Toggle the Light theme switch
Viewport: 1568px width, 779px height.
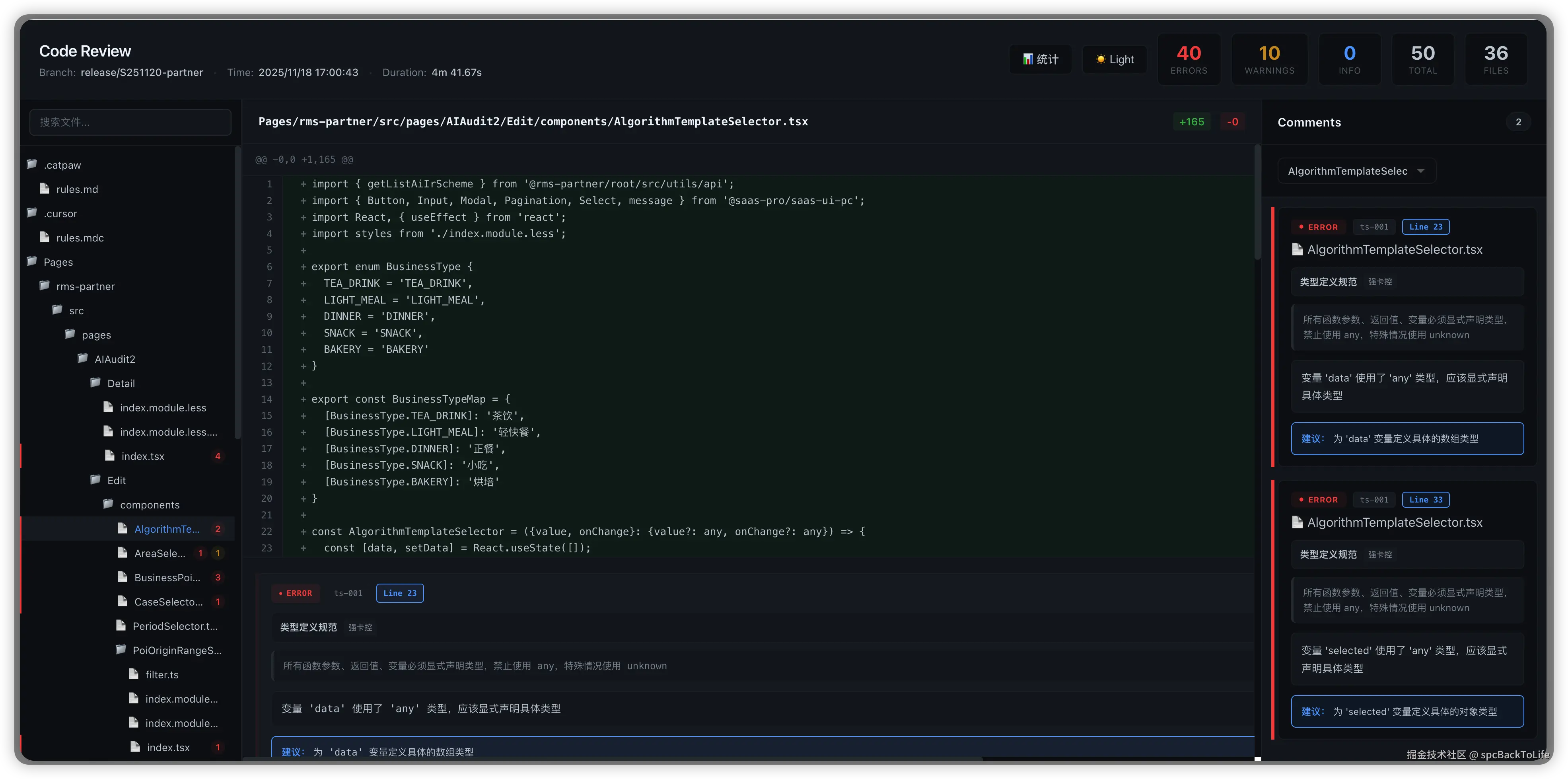tap(1115, 59)
